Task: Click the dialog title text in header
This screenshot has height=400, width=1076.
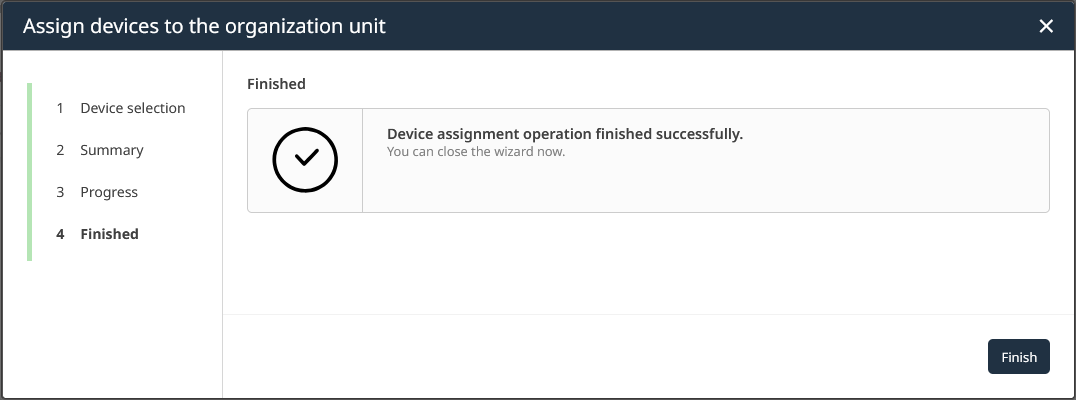Action: click(204, 27)
